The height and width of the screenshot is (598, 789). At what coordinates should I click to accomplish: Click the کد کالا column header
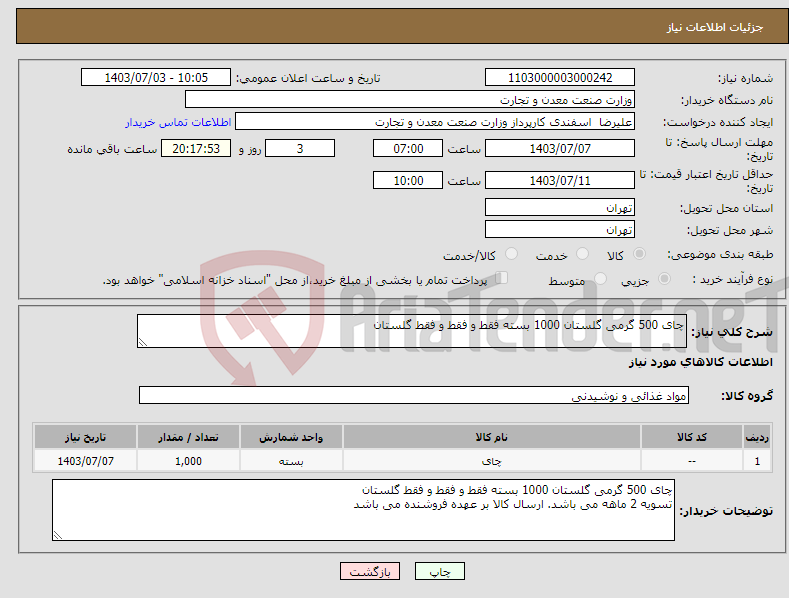(692, 437)
